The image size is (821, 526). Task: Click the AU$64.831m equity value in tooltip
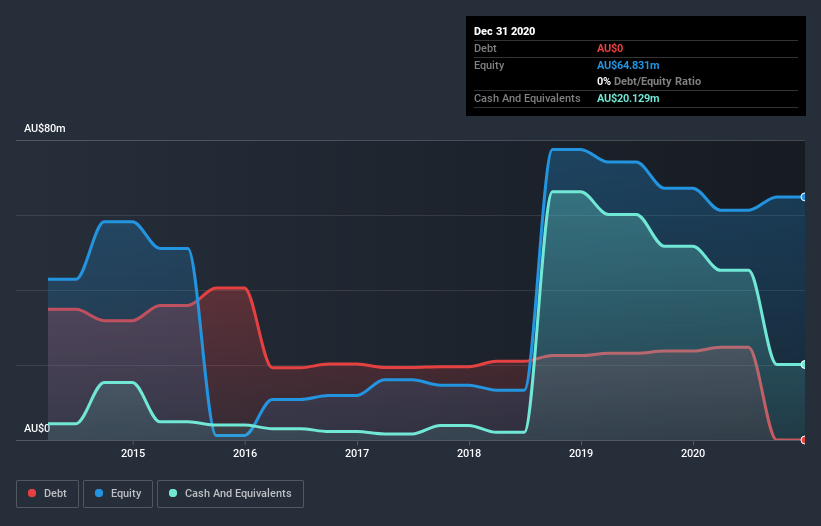[x=628, y=65]
